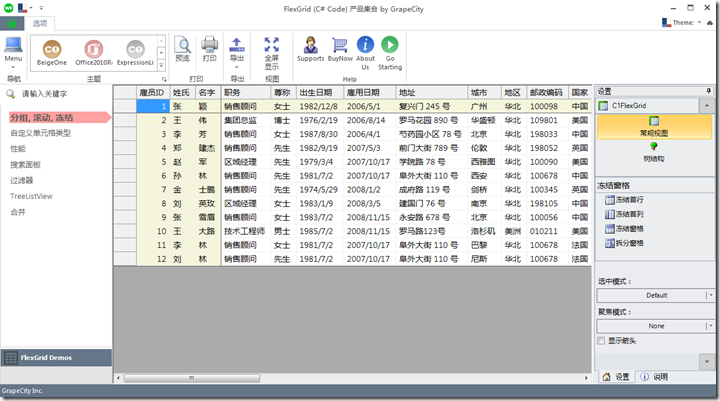Viewport: 720px width, 401px height.
Task: Apply the Office2010Red theme
Action: click(x=93, y=53)
